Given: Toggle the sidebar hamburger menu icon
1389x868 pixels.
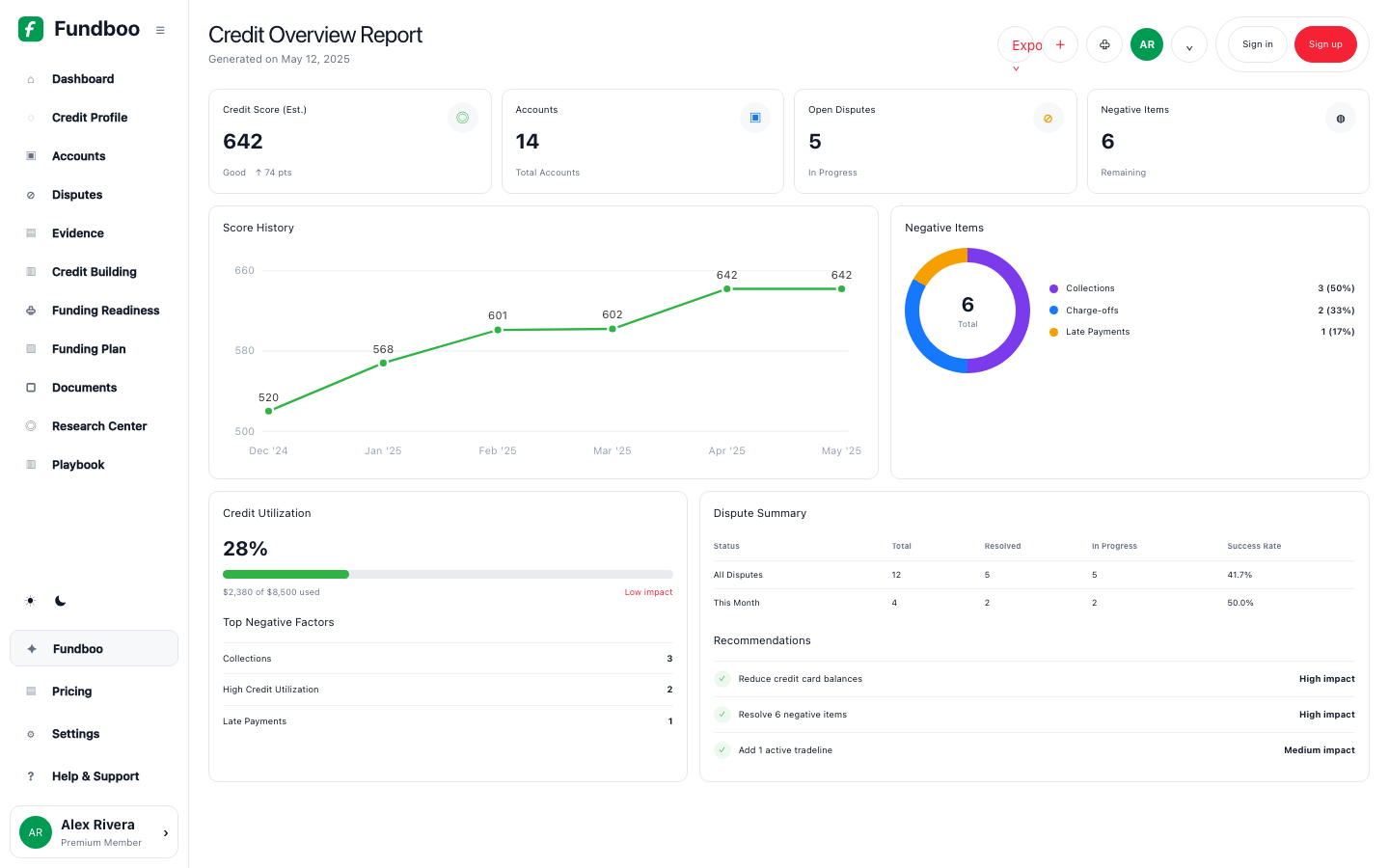Looking at the screenshot, I should pos(160,30).
